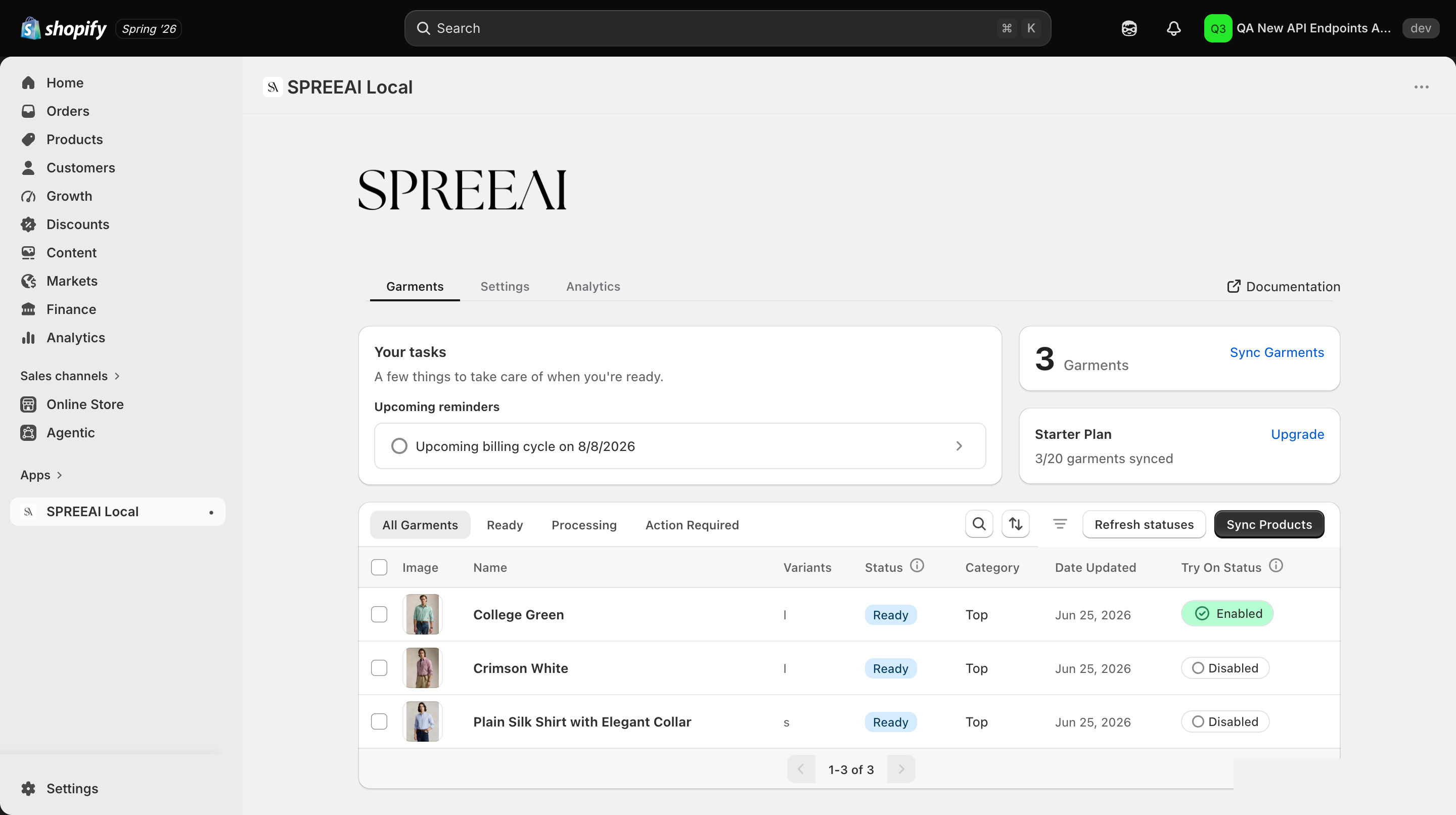Click the Finance bank icon
This screenshot has width=1456, height=815.
(28, 309)
